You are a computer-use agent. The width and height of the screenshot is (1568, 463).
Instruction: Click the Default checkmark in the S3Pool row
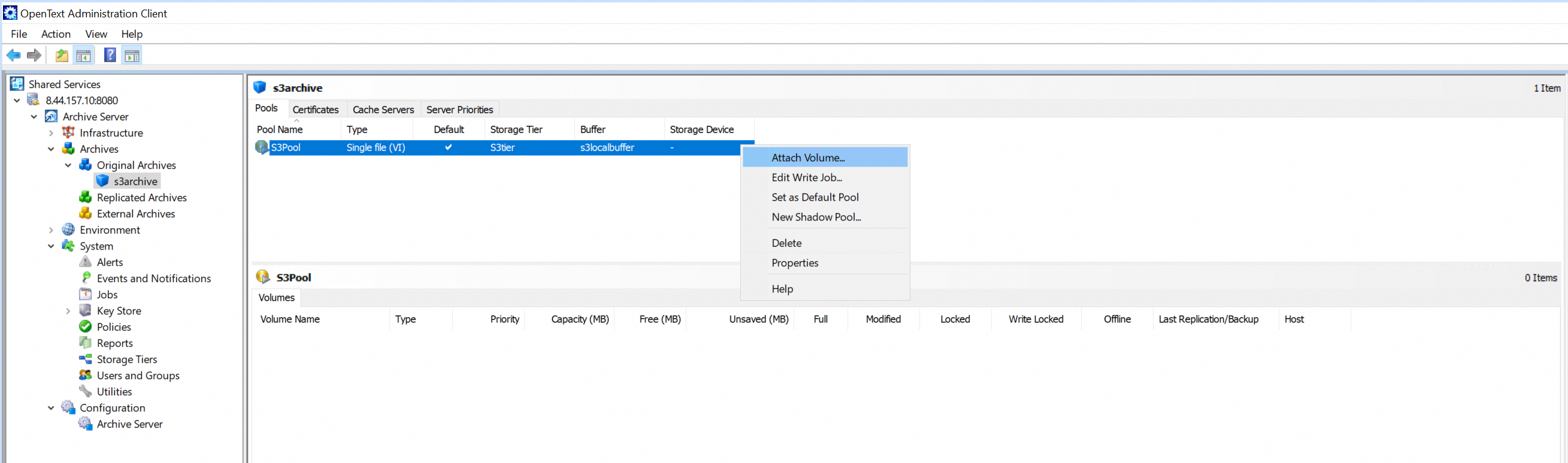(449, 147)
